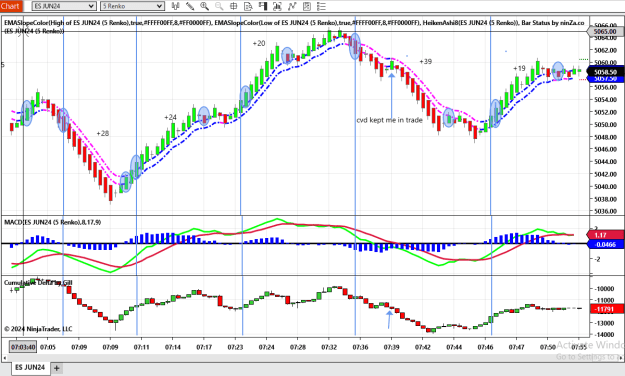Click the +39 profit text label
Screen dimensions: 625x376
(425, 61)
